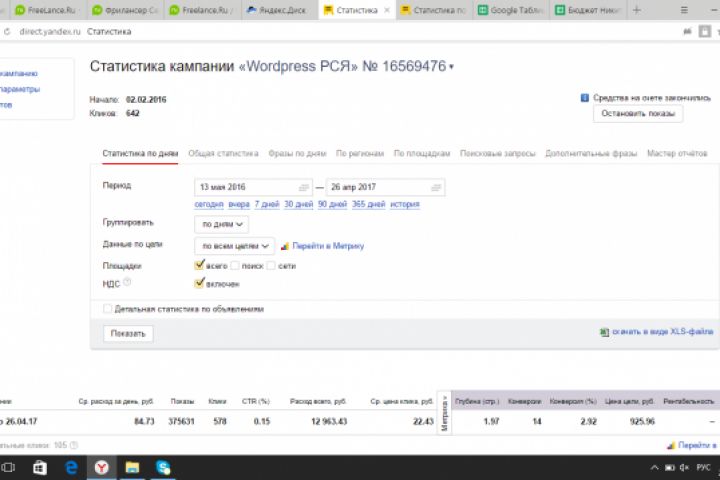The image size is (720, 480).
Task: Expand campaign selector arrow by № 16569476
Action: 451,67
